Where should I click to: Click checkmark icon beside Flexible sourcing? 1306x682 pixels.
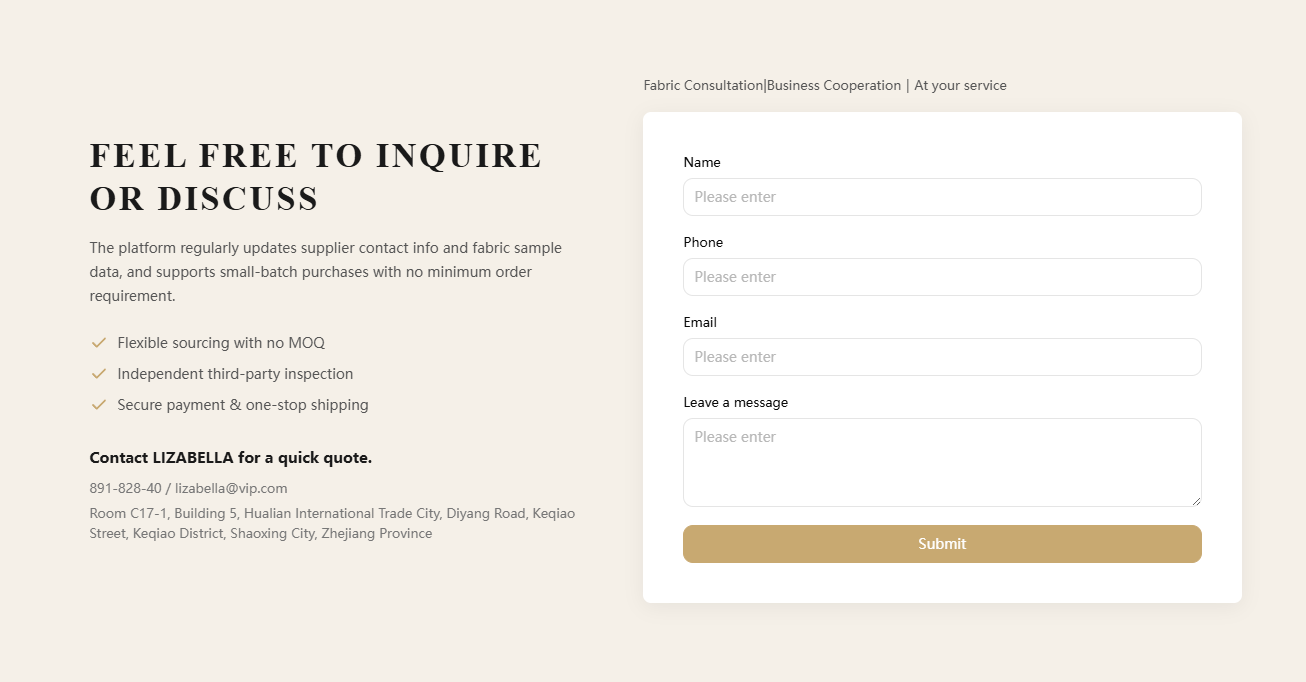[99, 343]
